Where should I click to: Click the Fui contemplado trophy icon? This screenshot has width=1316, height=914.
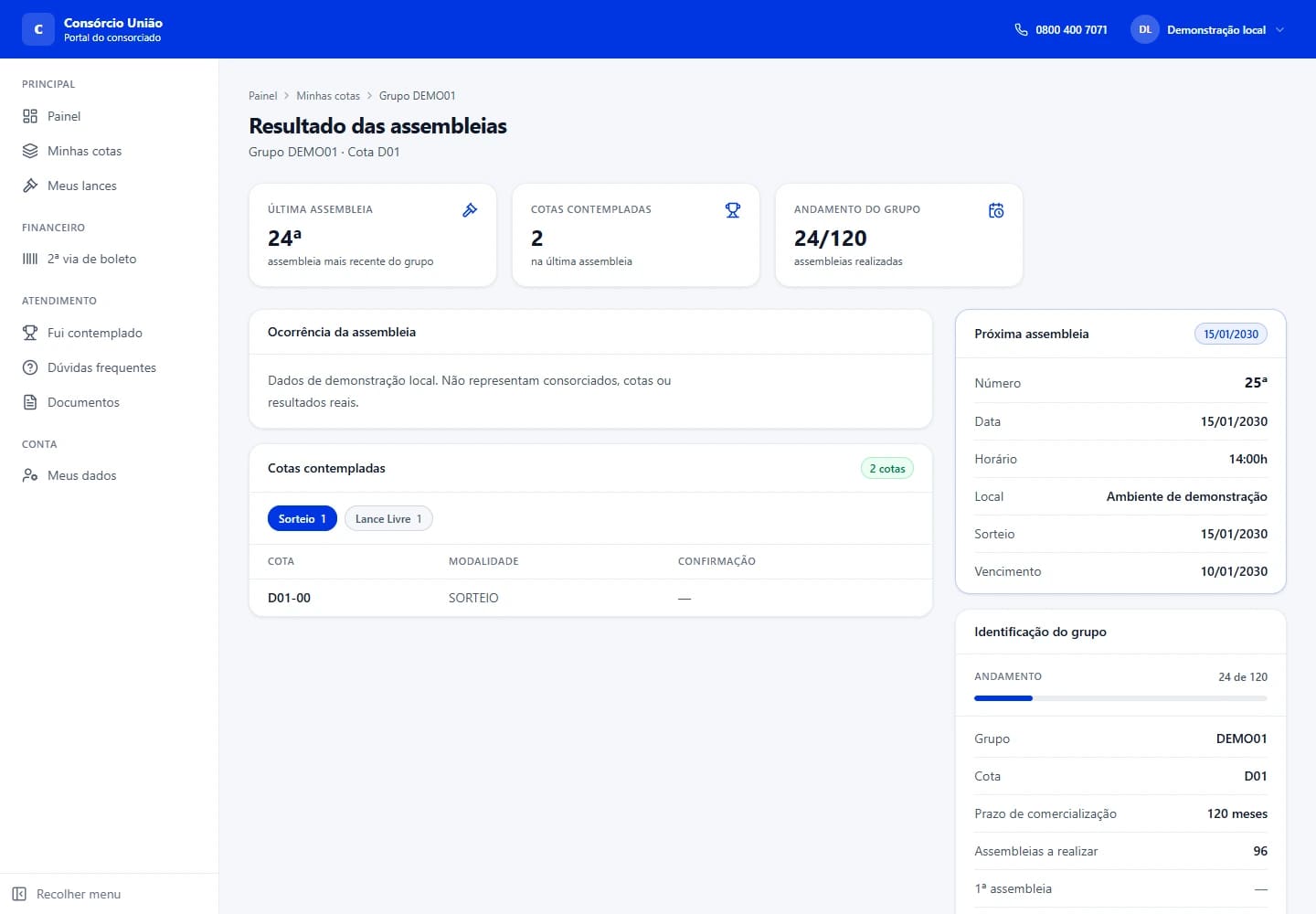tap(30, 333)
